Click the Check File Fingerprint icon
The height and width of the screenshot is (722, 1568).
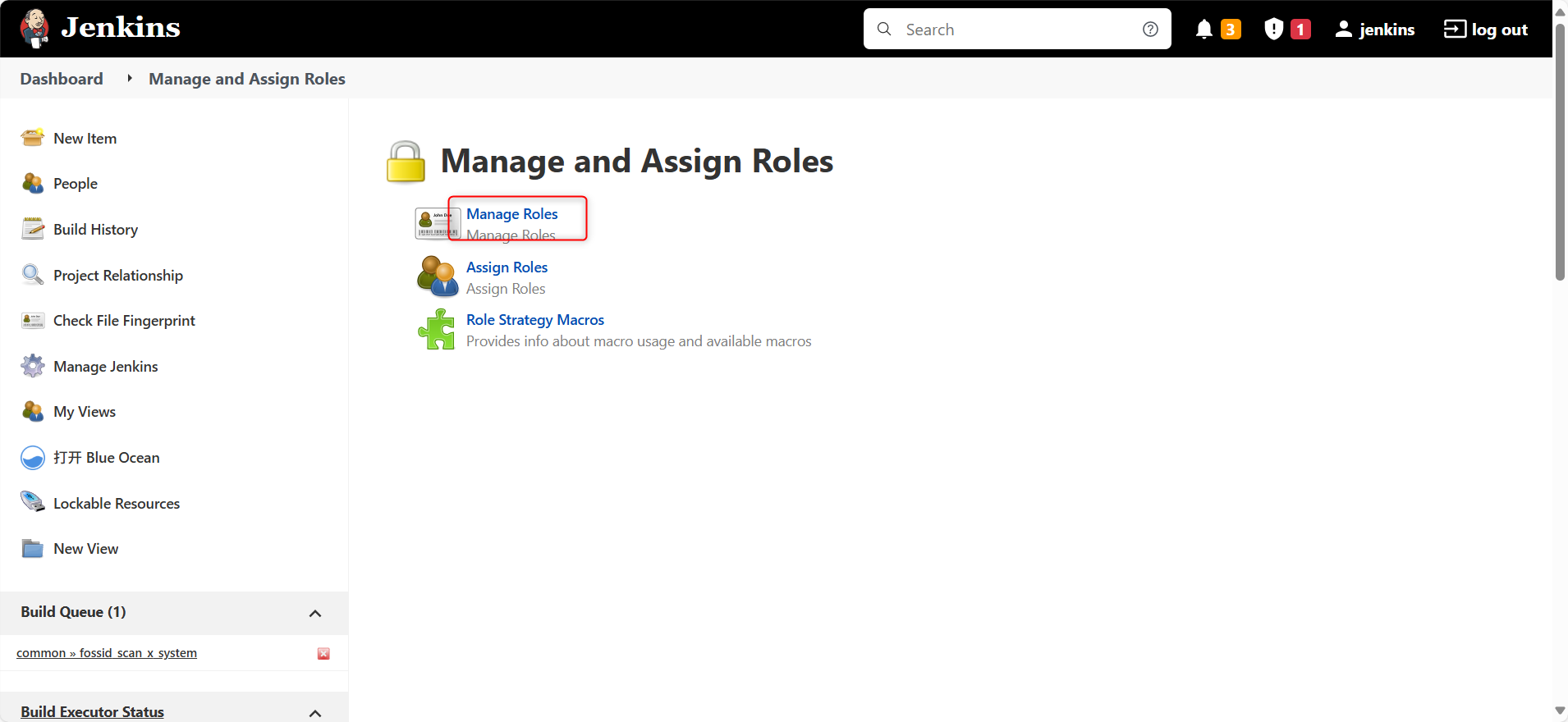click(33, 321)
